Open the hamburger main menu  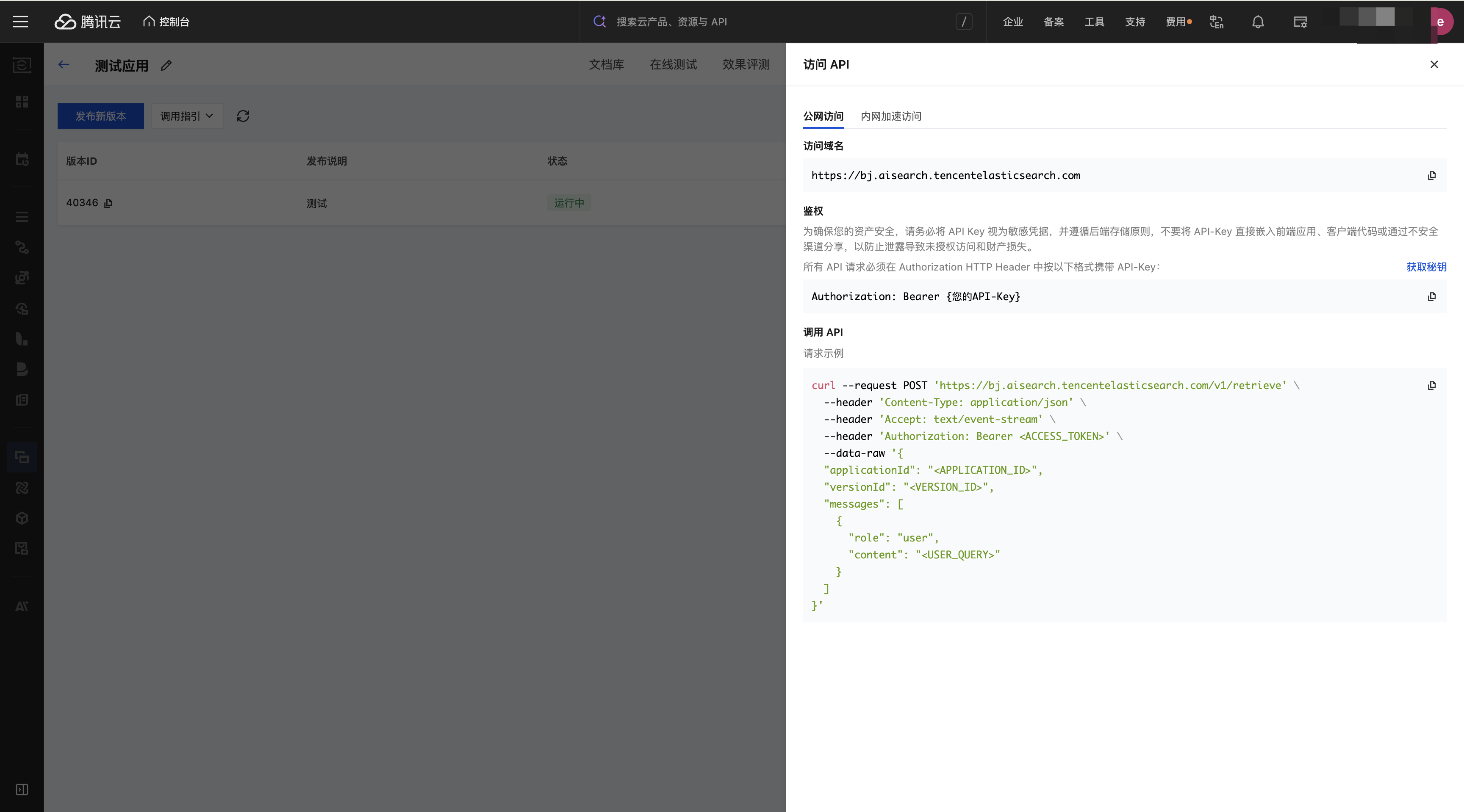click(x=20, y=22)
